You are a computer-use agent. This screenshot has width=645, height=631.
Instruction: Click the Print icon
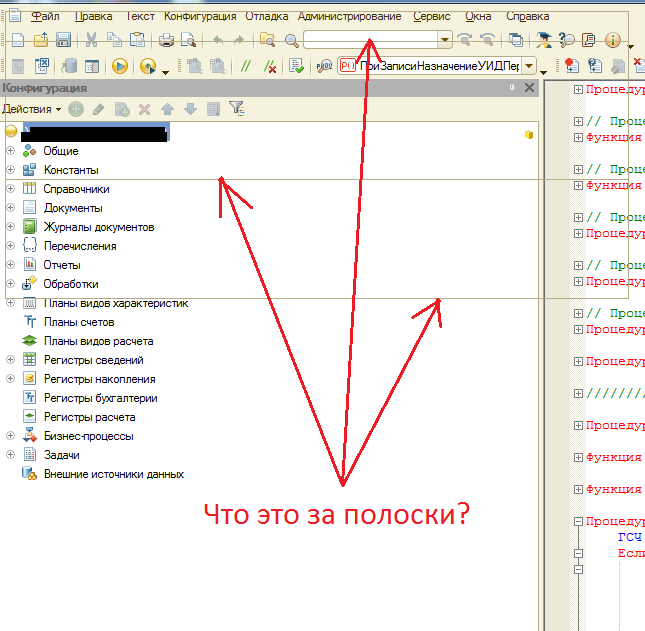point(166,40)
